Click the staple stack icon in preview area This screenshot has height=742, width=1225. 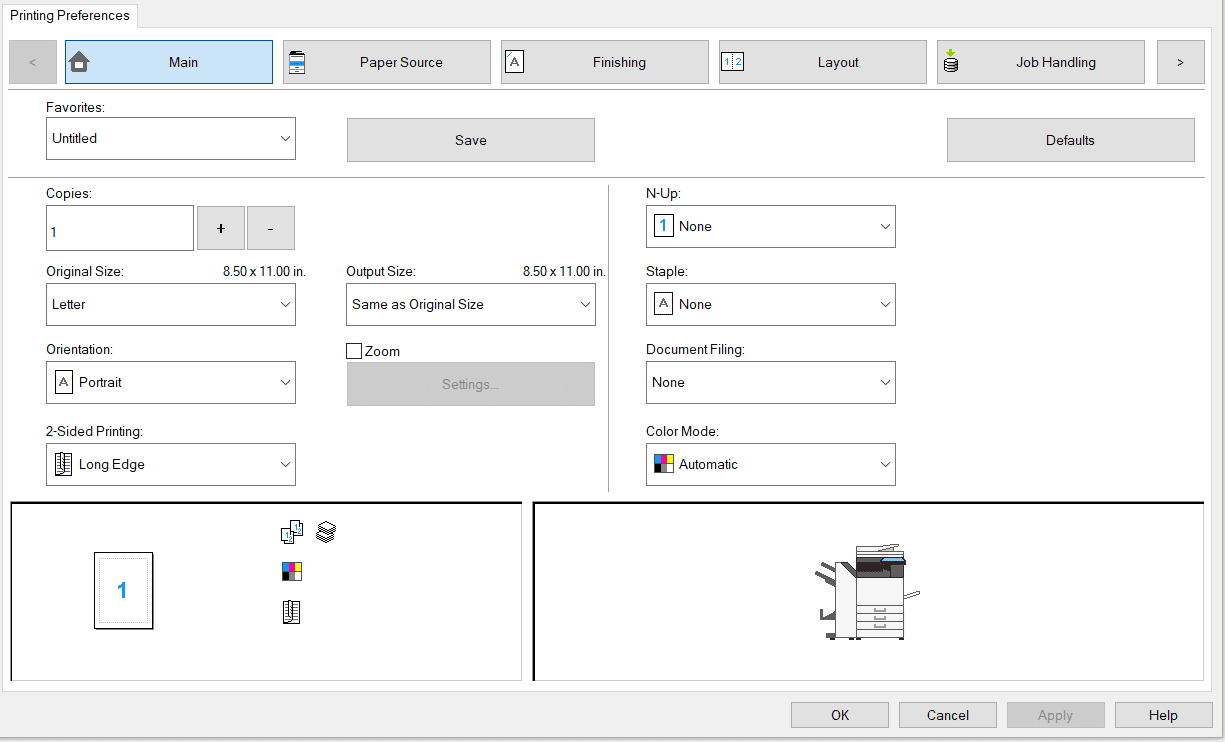(327, 531)
